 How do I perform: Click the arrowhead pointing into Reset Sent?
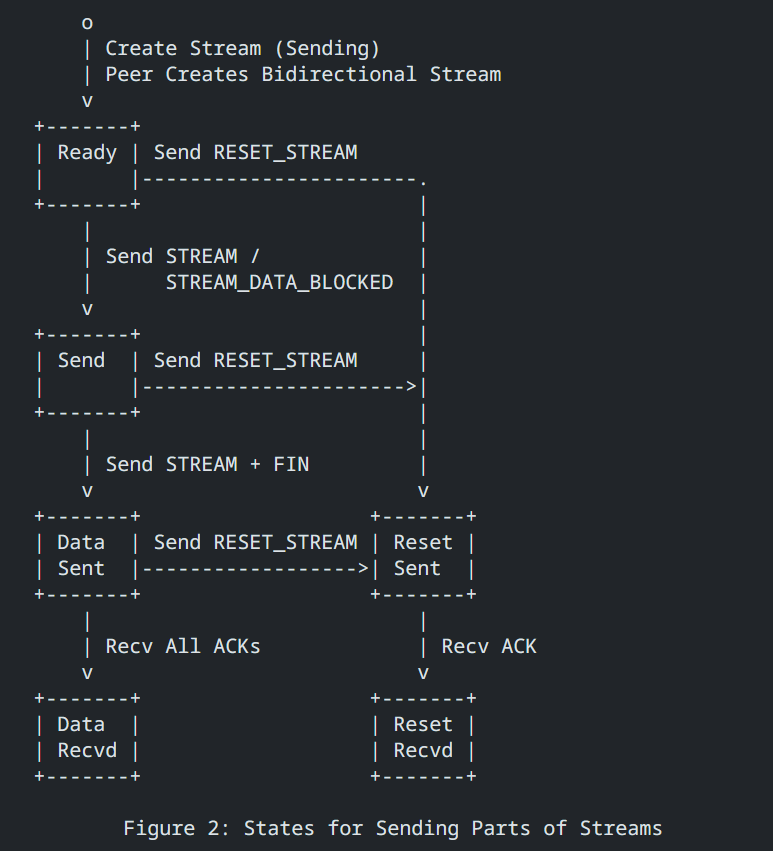point(363,568)
